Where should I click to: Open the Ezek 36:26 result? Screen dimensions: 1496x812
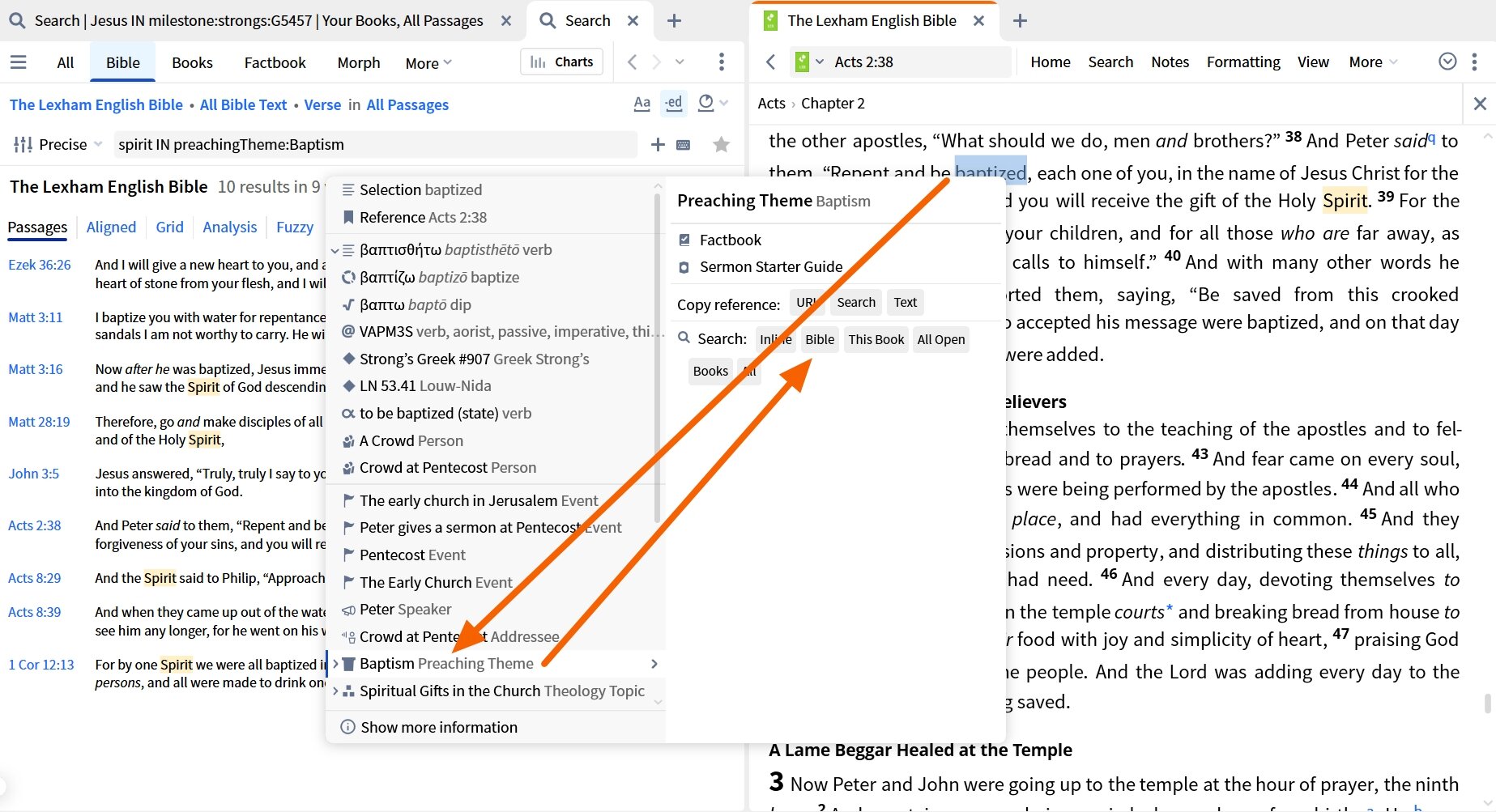[x=40, y=265]
